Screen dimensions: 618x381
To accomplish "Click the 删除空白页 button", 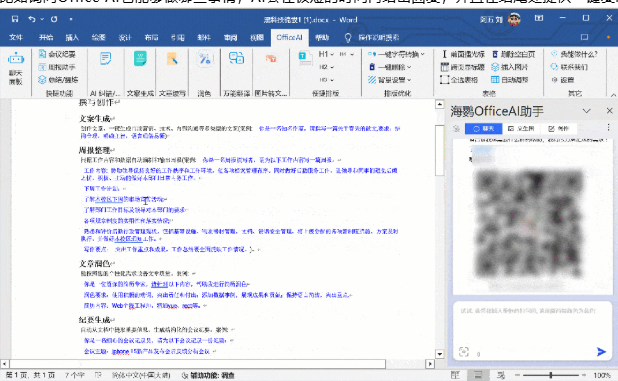I will [x=514, y=54].
